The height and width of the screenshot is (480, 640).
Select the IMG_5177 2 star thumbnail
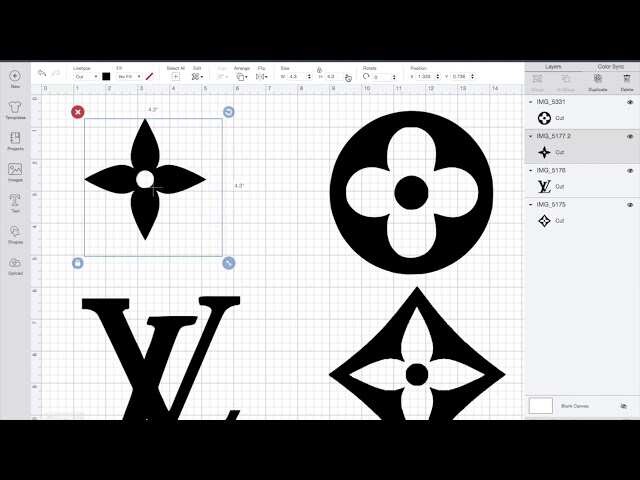point(544,153)
